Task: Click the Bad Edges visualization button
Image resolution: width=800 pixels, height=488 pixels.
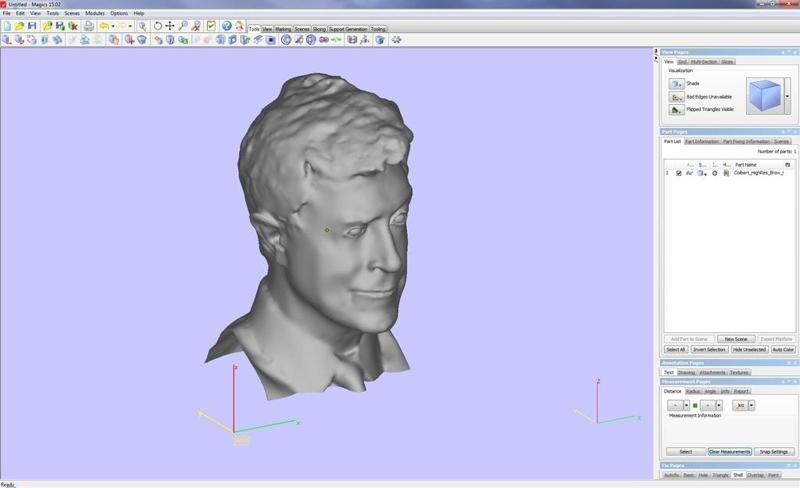Action: pos(677,97)
